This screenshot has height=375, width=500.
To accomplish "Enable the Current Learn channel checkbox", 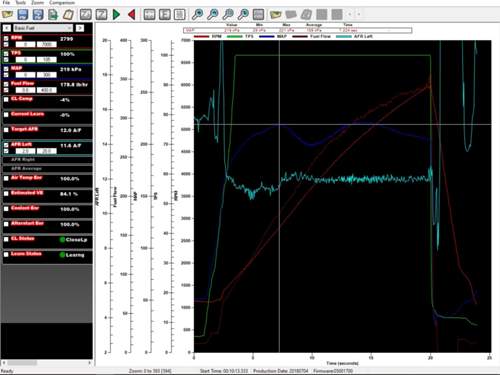I will (x=6, y=115).
